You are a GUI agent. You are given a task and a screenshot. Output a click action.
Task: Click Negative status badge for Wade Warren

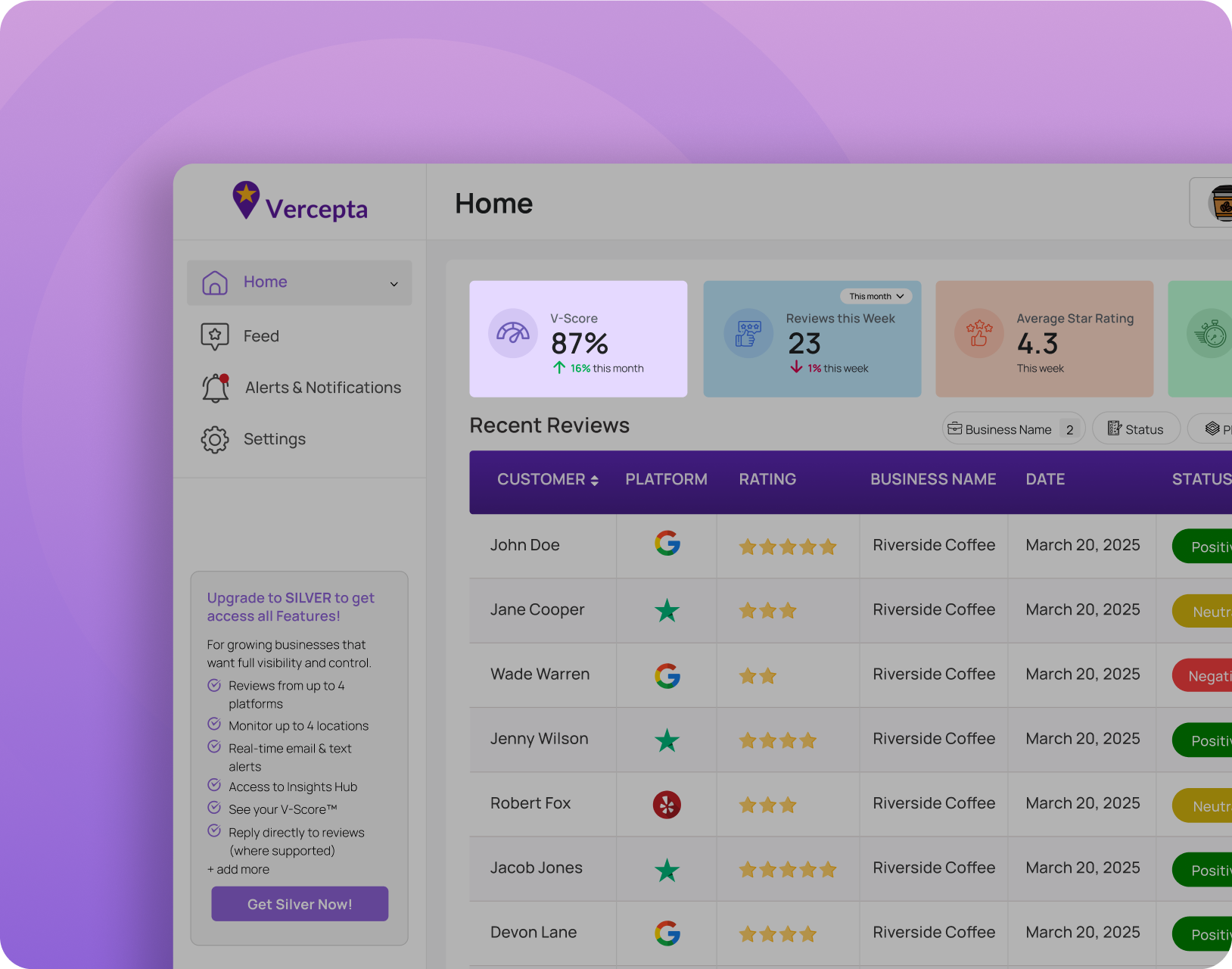point(1203,676)
